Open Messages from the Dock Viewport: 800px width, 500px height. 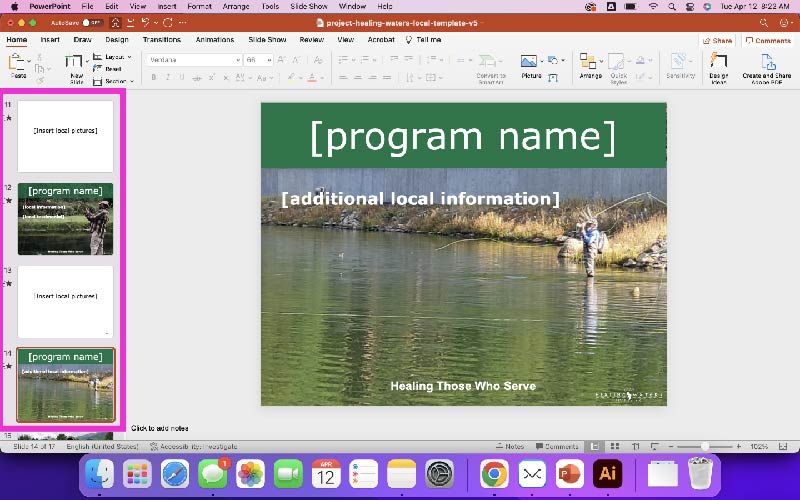tap(213, 473)
